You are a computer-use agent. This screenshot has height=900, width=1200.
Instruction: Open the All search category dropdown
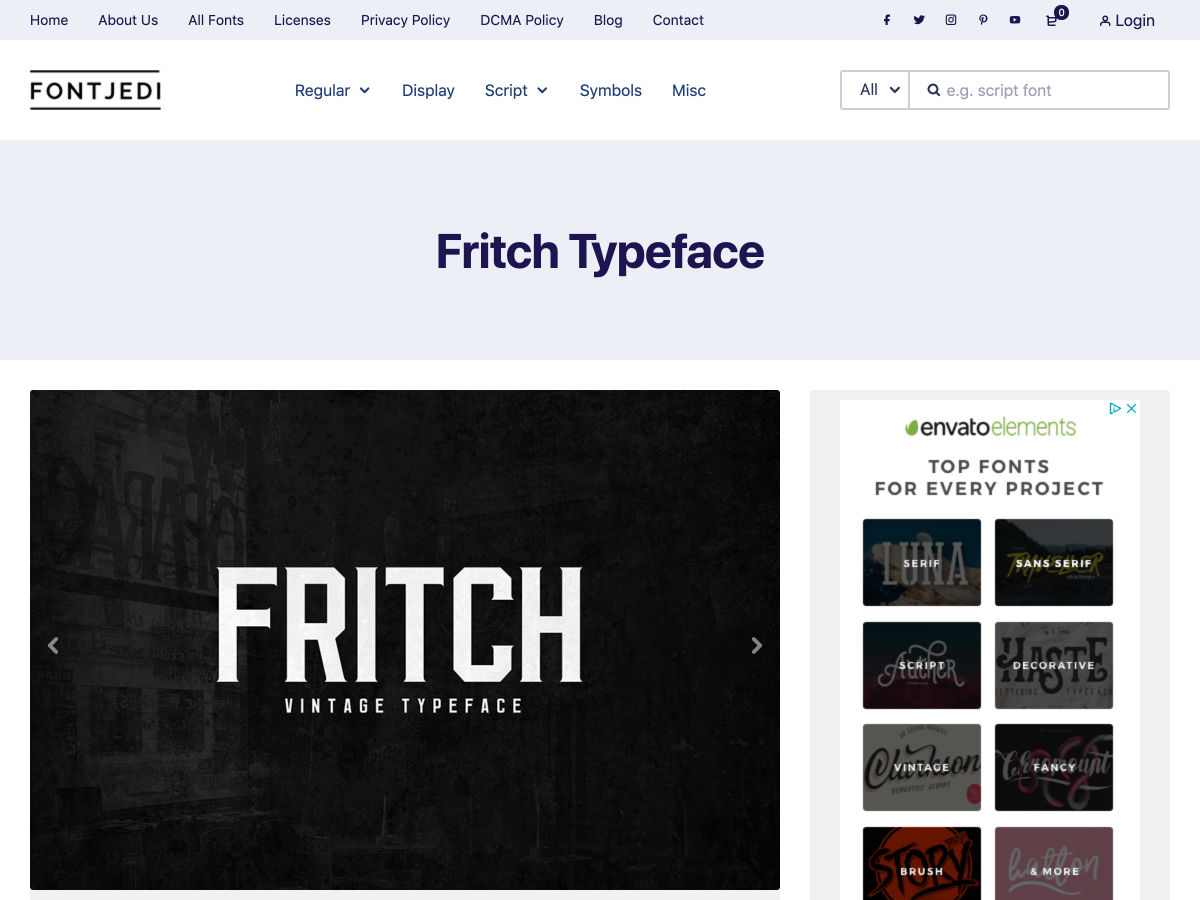click(875, 90)
